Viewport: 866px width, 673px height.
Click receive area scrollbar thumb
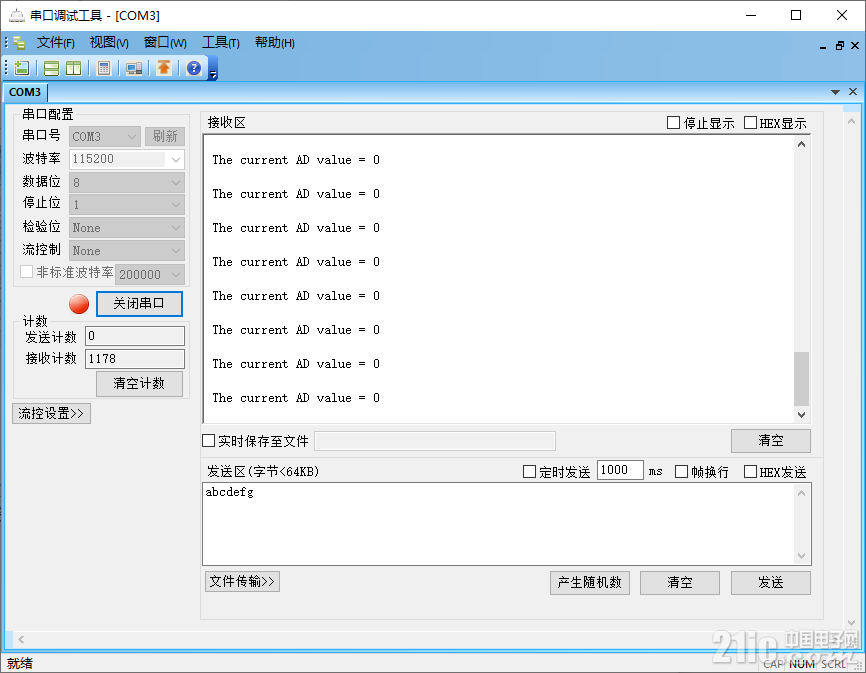pyautogui.click(x=801, y=379)
